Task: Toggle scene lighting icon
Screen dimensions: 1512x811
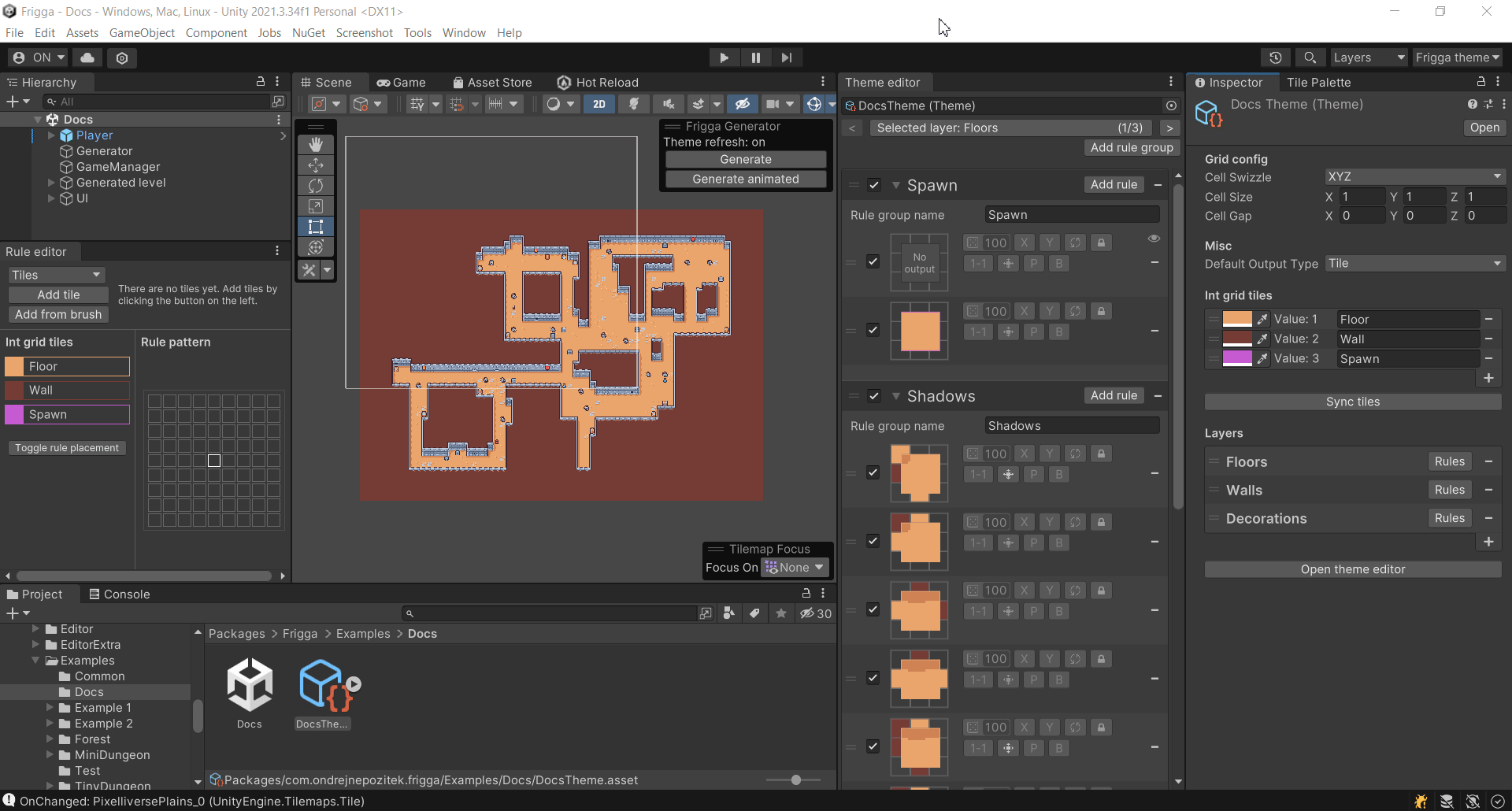Action: [x=633, y=104]
